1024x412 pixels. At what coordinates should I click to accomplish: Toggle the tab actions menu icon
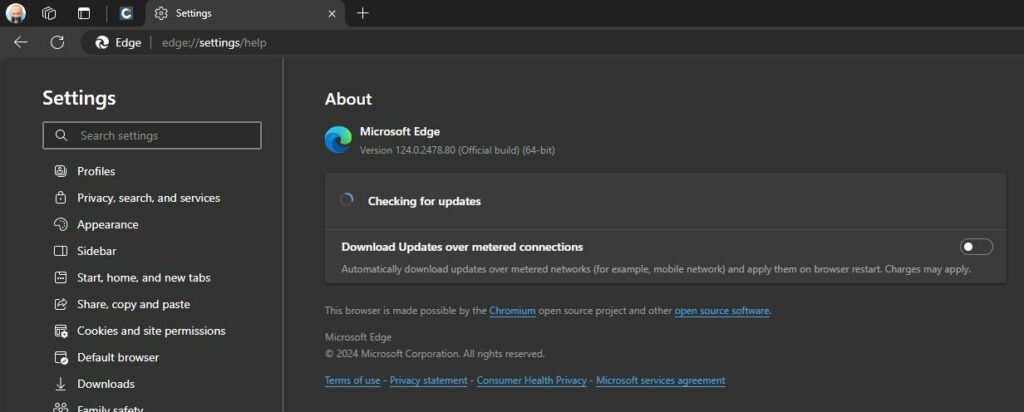[84, 13]
